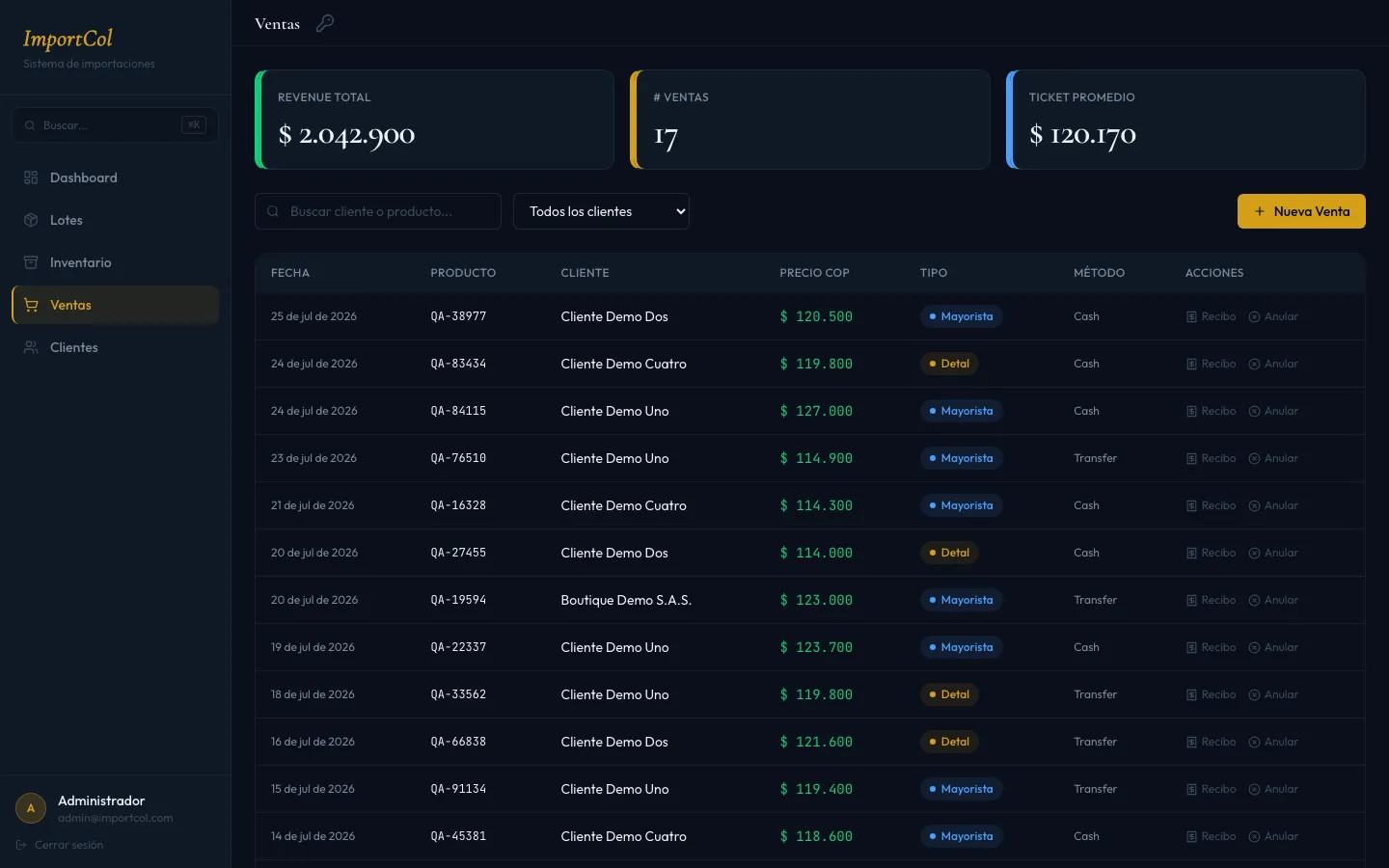This screenshot has height=868, width=1389.
Task: Open Recibo for product QA-22337
Action: (x=1211, y=647)
